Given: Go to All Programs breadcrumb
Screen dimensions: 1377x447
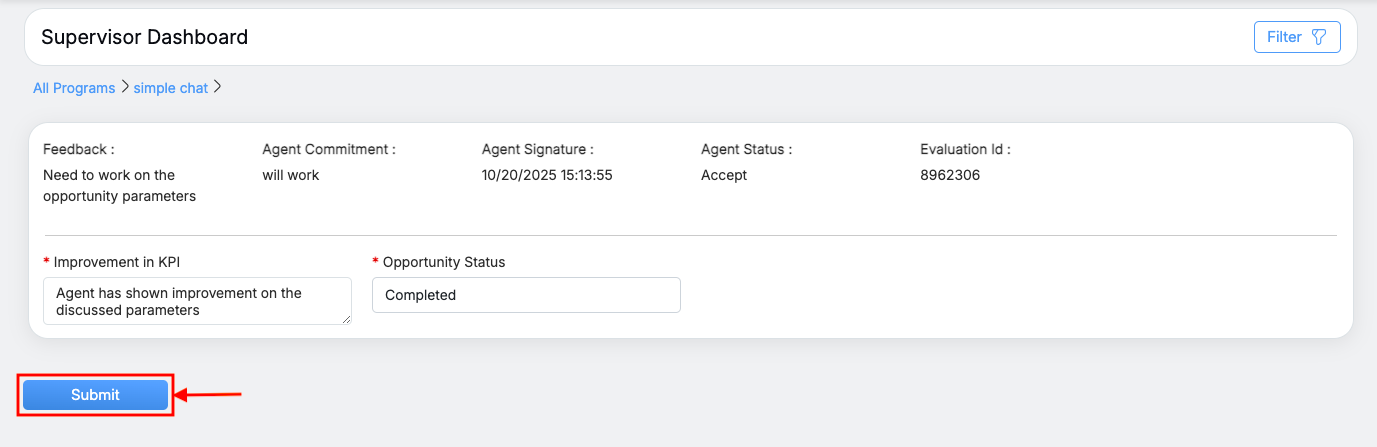Looking at the screenshot, I should [74, 88].
